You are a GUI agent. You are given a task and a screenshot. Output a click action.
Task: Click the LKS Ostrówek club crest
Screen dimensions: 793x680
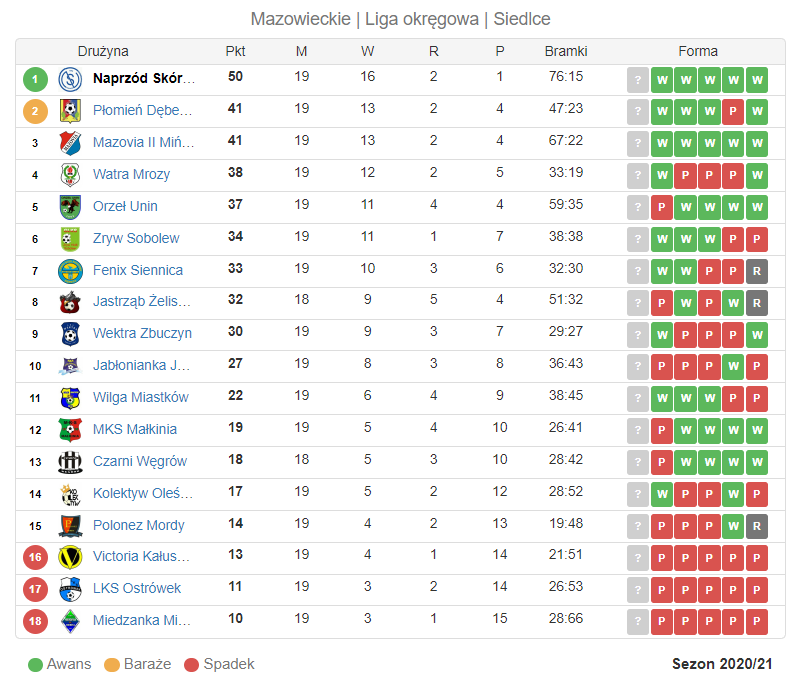[x=70, y=590]
